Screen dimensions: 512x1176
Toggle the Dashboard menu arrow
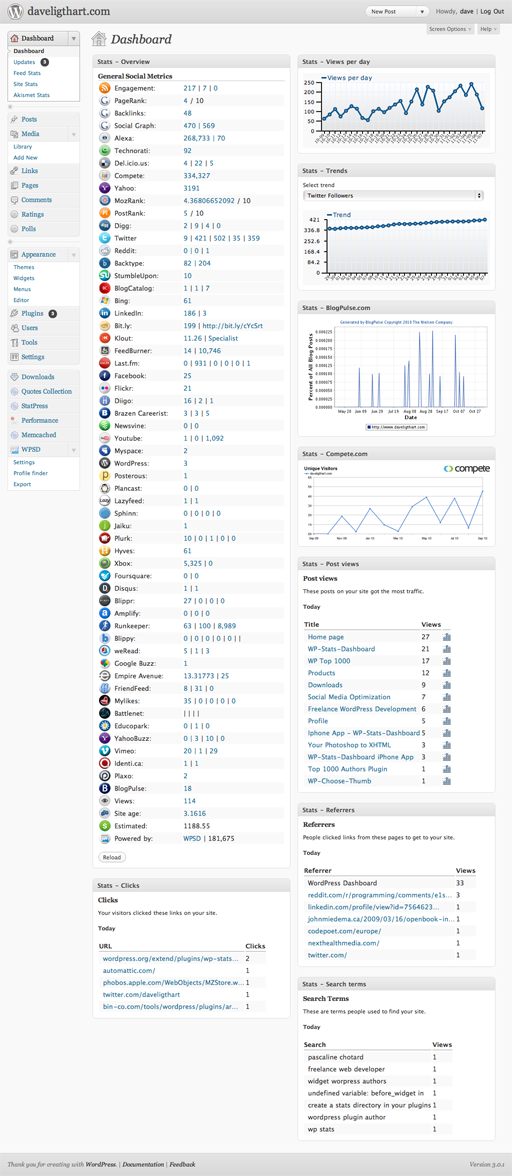tap(73, 38)
